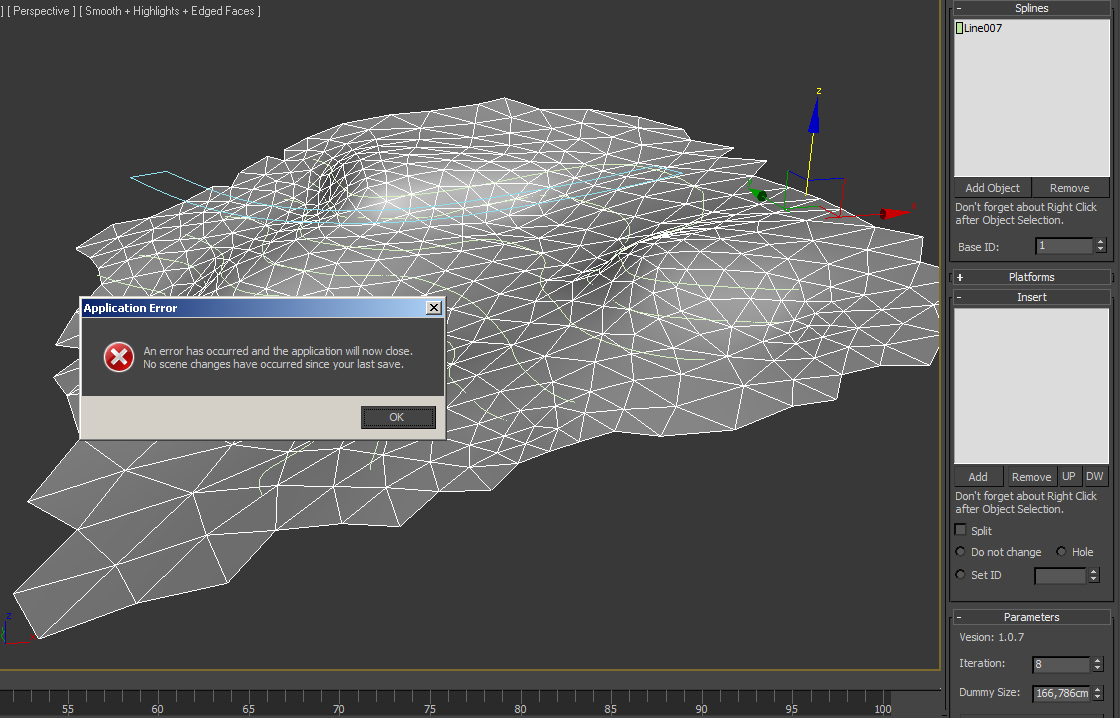Click the Splines right-click reminder text
Viewport: 1120px width, 718px height.
click(1026, 214)
